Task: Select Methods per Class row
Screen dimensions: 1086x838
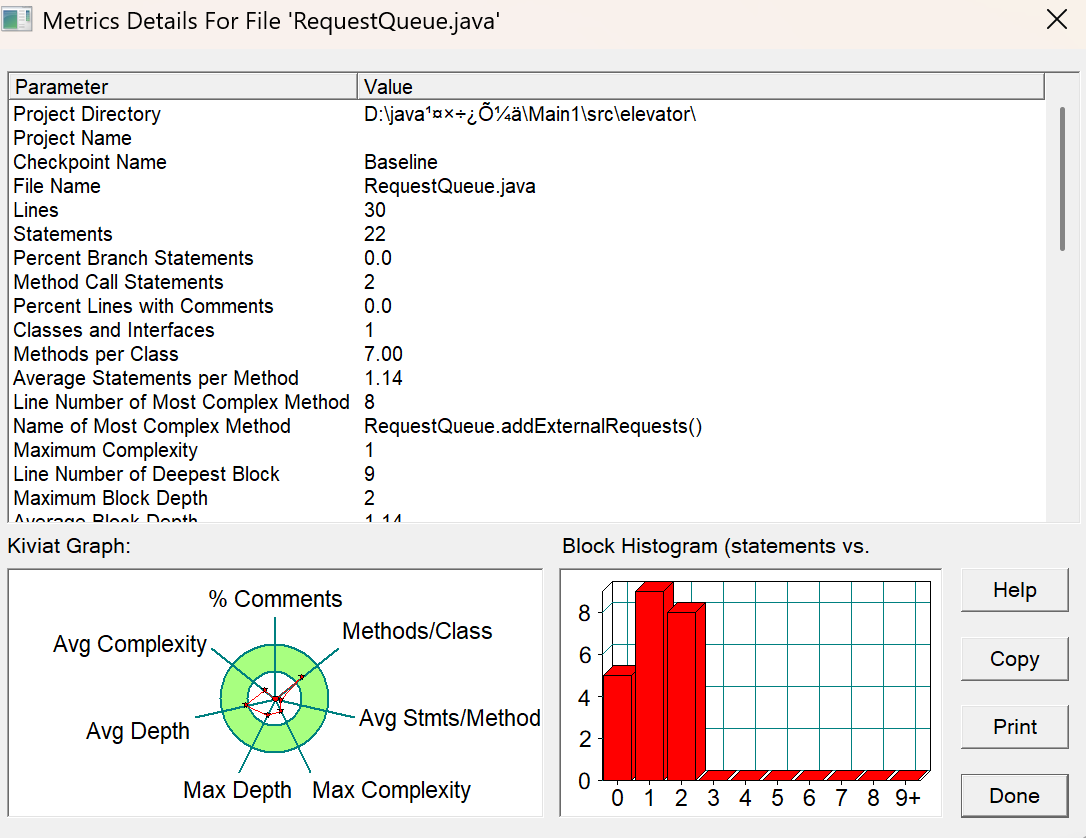Action: click(x=526, y=354)
